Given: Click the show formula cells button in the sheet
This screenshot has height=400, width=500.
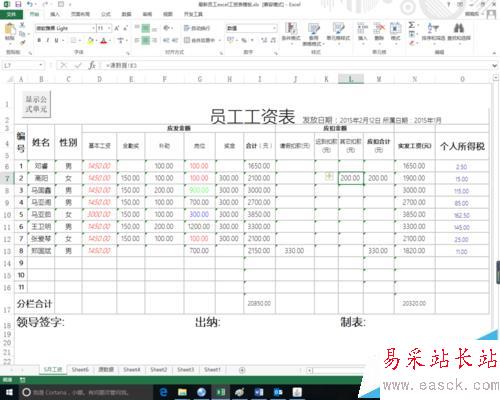Looking at the screenshot, I should pyautogui.click(x=36, y=104).
